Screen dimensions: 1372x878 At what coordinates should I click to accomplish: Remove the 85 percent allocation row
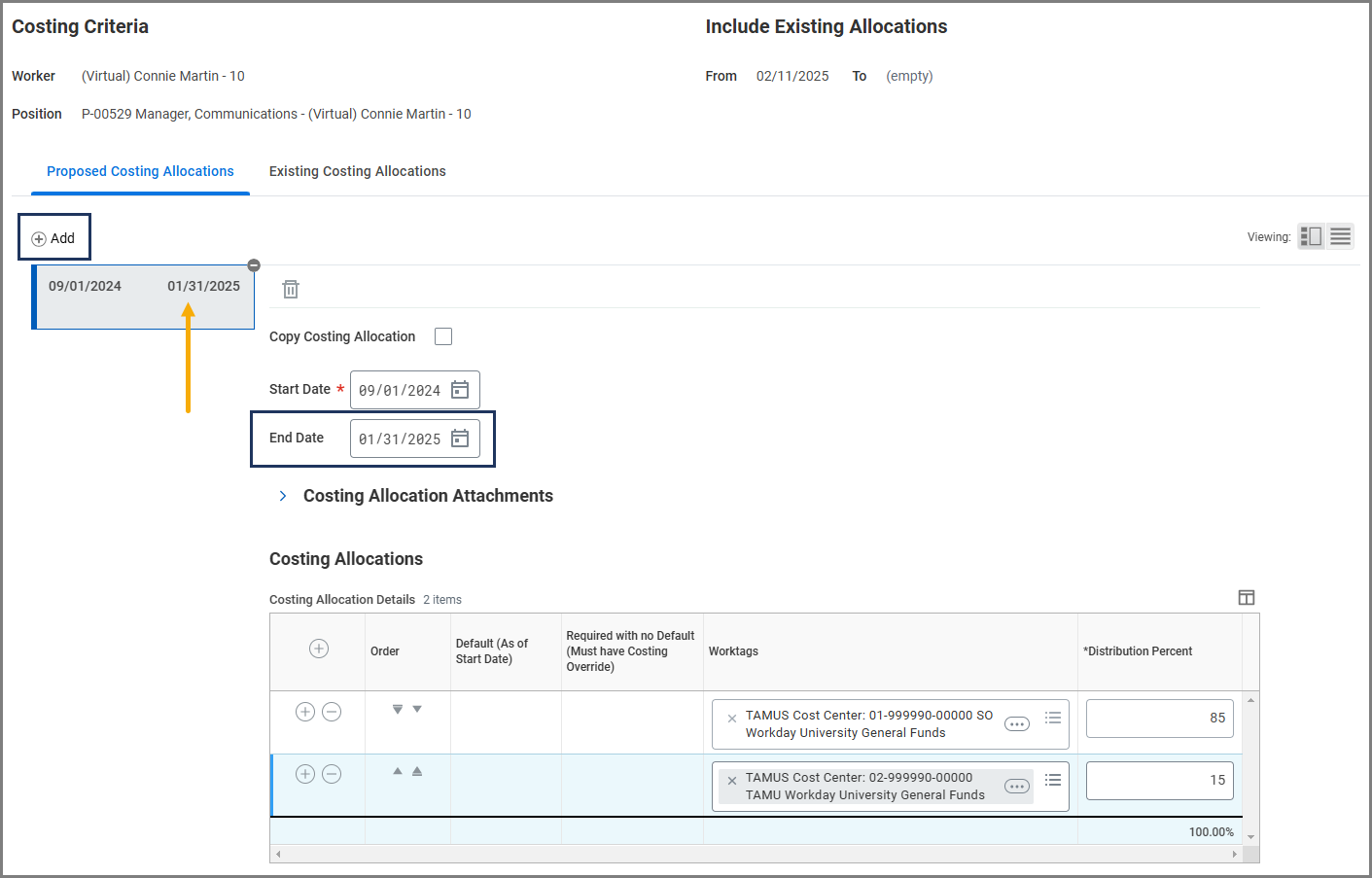point(332,712)
